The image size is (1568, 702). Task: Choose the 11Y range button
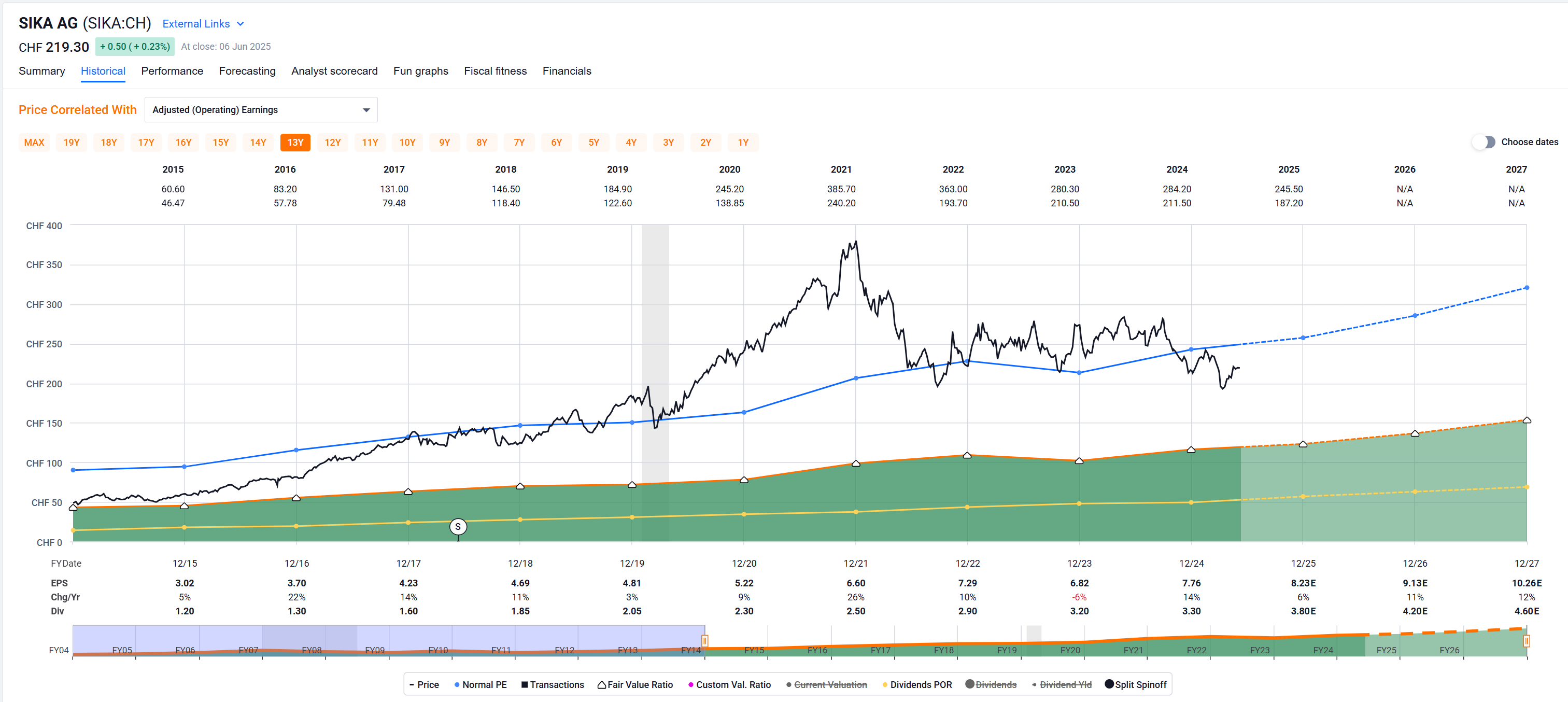pos(370,143)
